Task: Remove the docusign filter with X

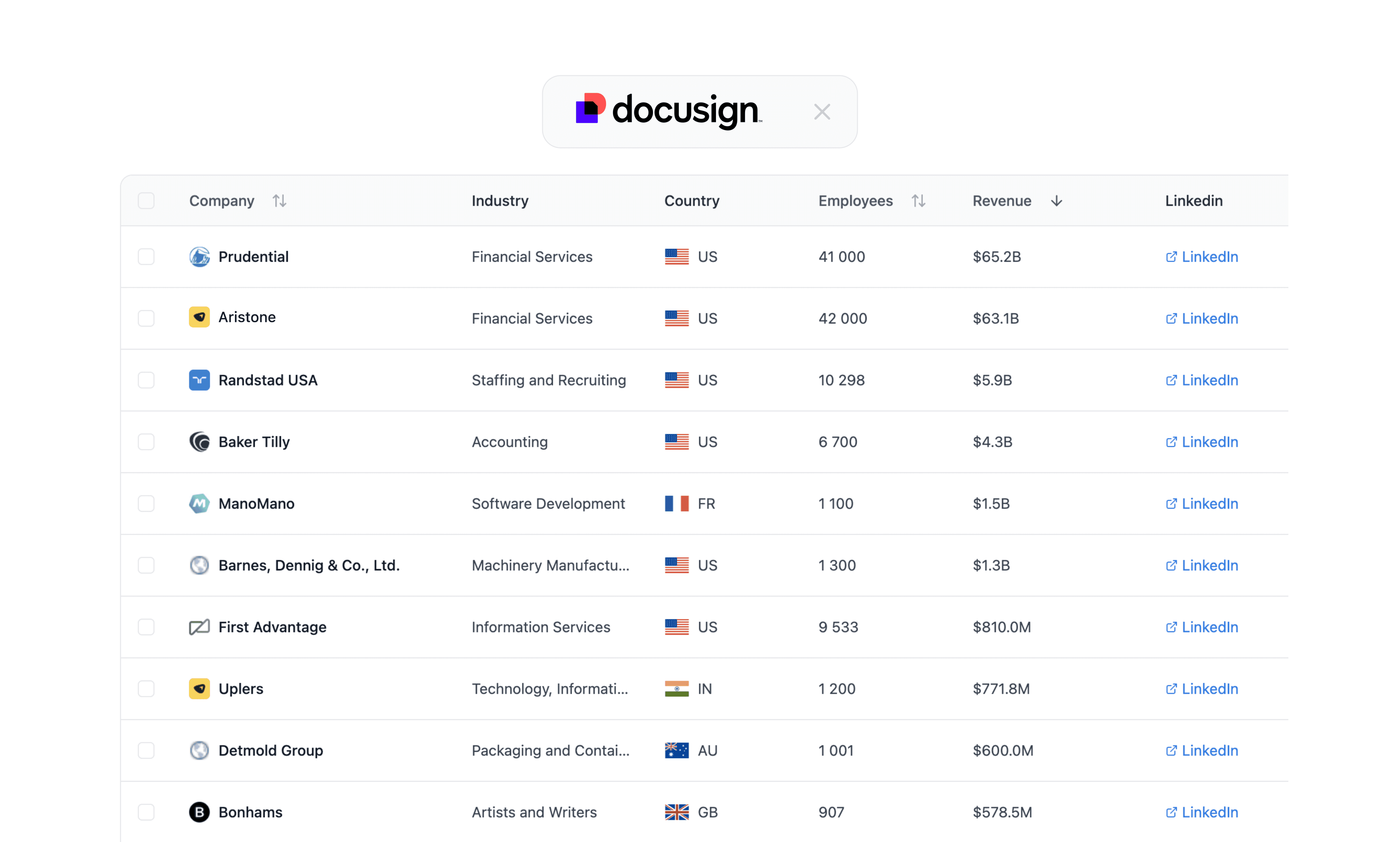Action: pos(821,112)
